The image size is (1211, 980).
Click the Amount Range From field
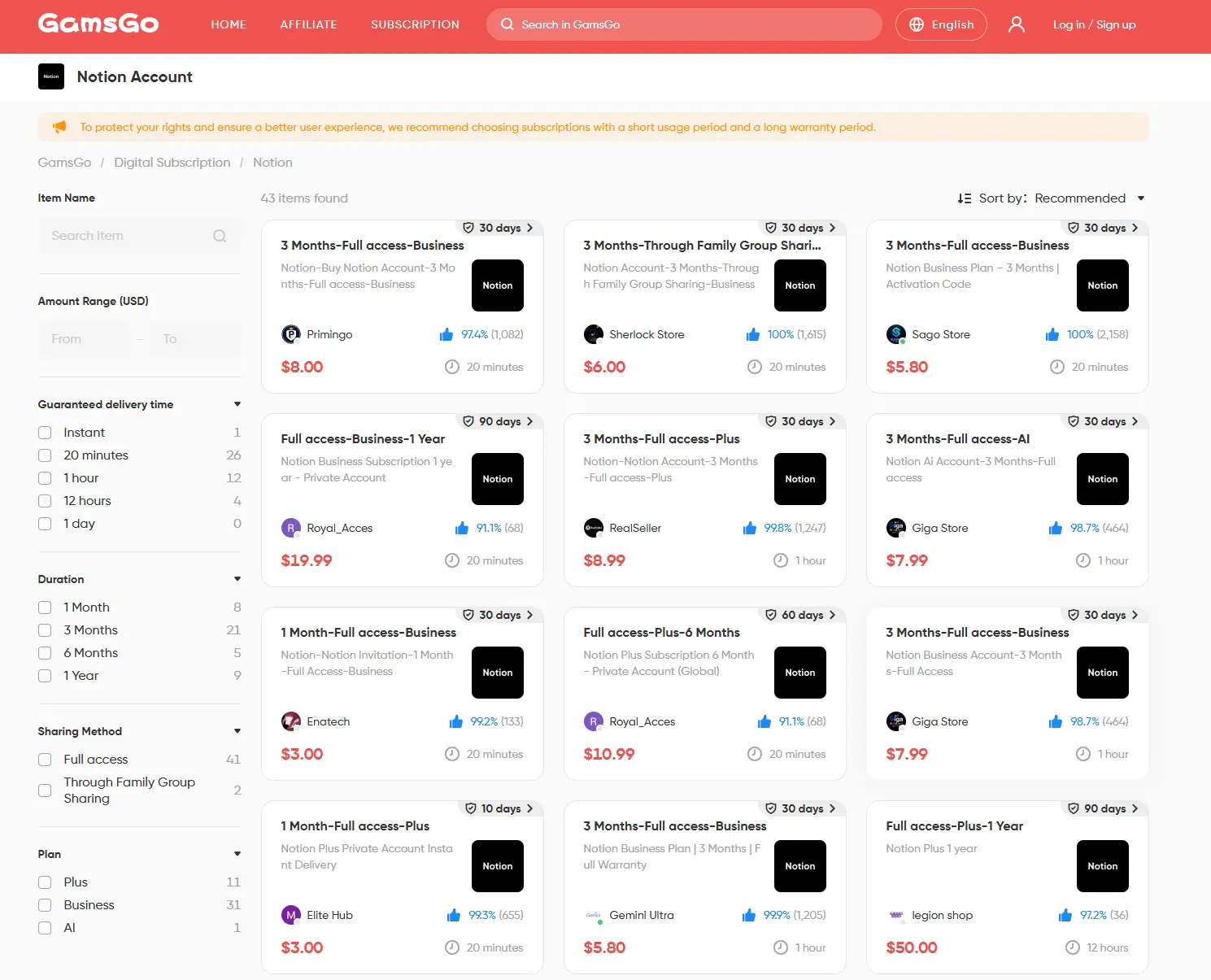[x=84, y=339]
